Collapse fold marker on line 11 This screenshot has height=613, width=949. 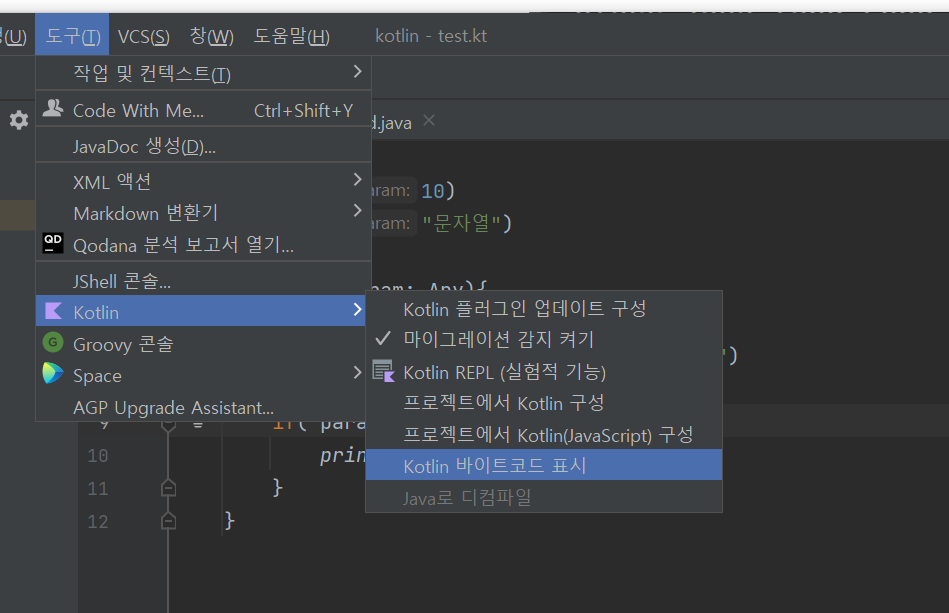coord(169,487)
